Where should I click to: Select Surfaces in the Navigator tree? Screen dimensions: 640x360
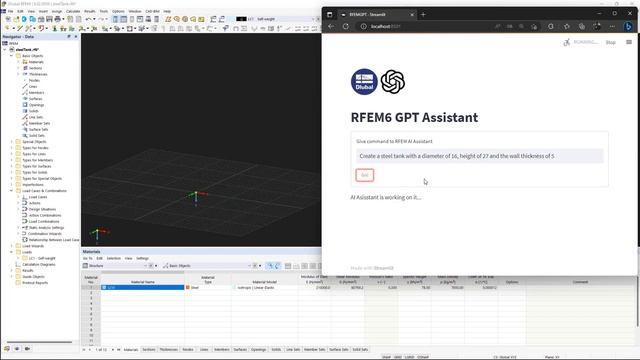click(x=35, y=99)
